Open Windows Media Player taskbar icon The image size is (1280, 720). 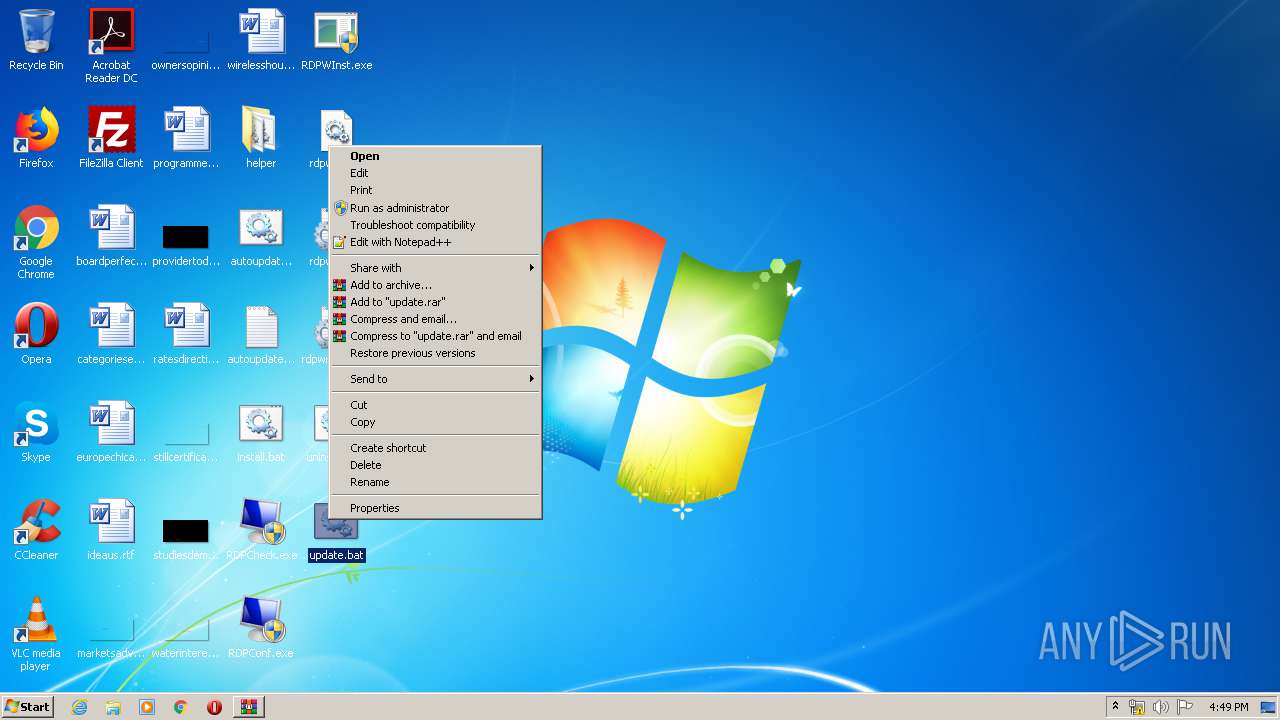147,707
